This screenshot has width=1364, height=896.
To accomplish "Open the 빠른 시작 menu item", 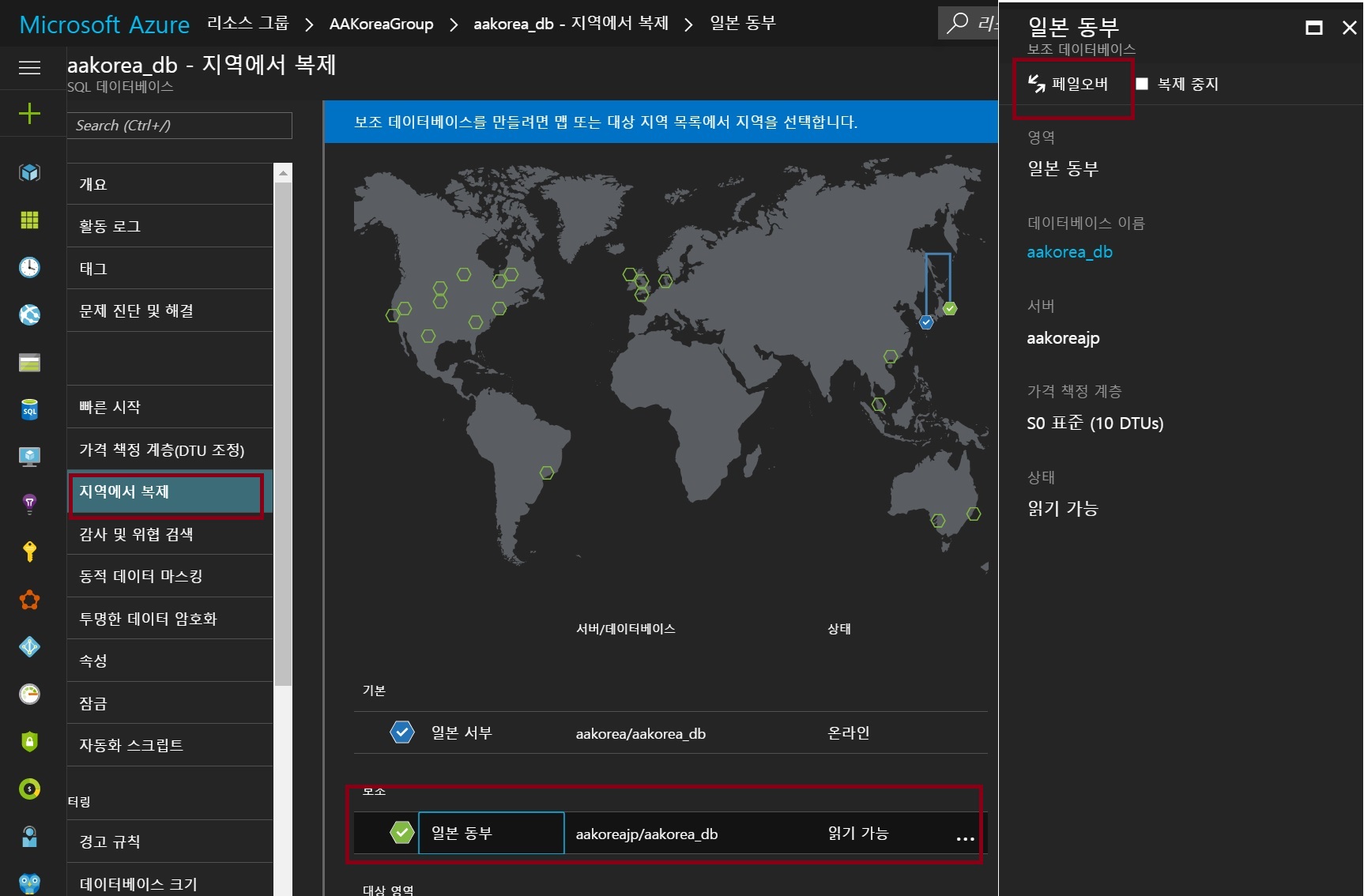I will [x=170, y=407].
